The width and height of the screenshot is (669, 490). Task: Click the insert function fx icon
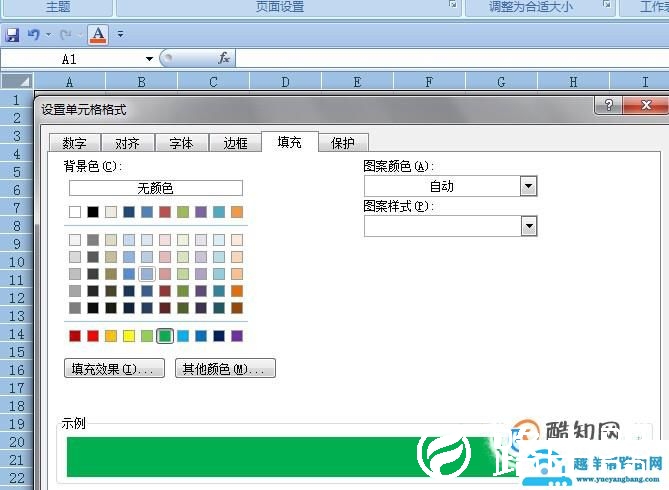[x=224, y=58]
